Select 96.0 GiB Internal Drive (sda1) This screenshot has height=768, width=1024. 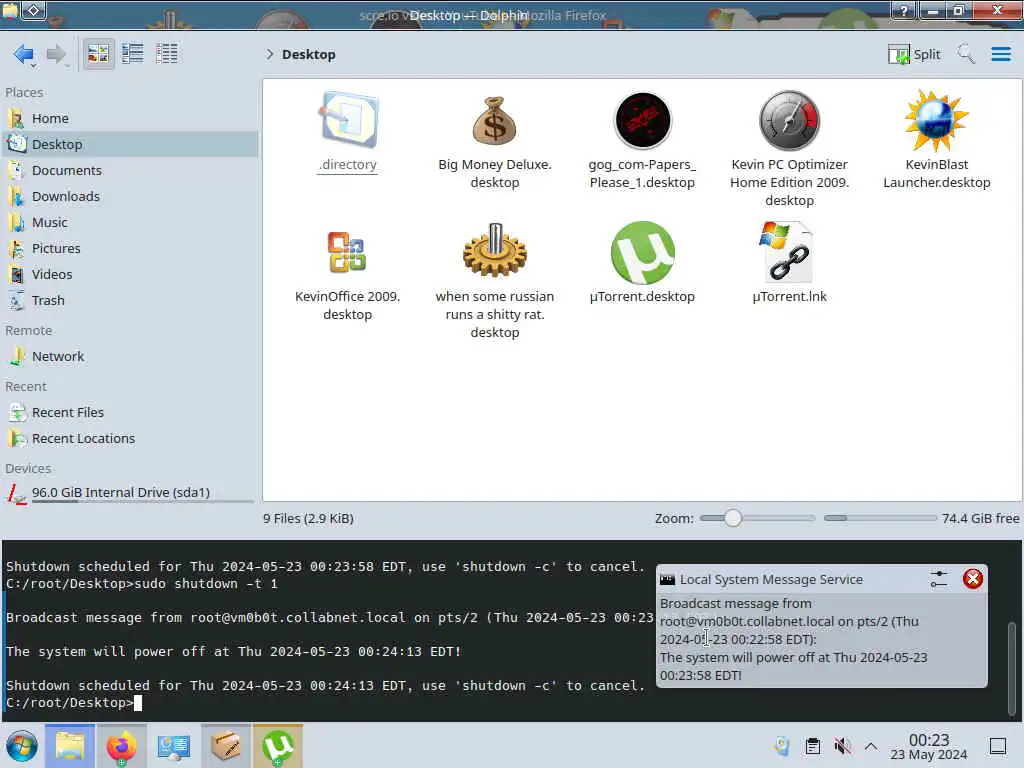click(131, 493)
